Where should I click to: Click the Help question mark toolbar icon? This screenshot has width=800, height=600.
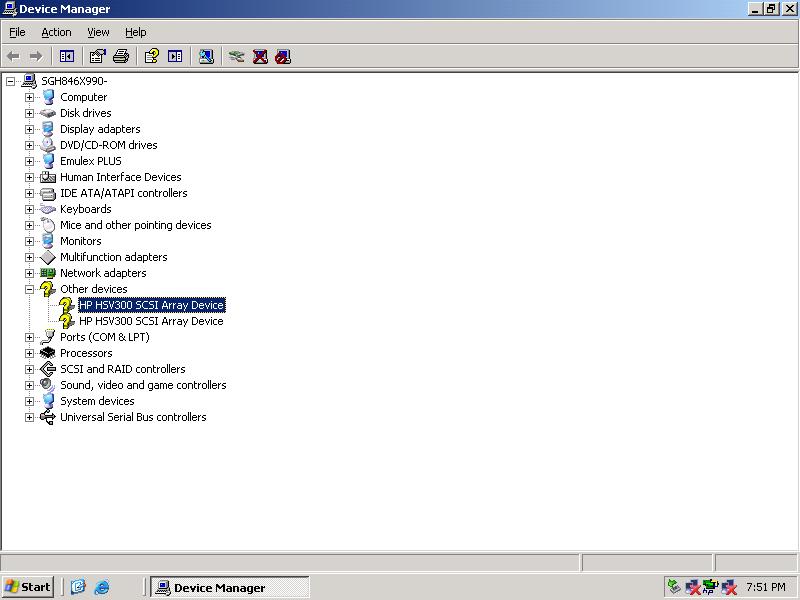coord(152,56)
